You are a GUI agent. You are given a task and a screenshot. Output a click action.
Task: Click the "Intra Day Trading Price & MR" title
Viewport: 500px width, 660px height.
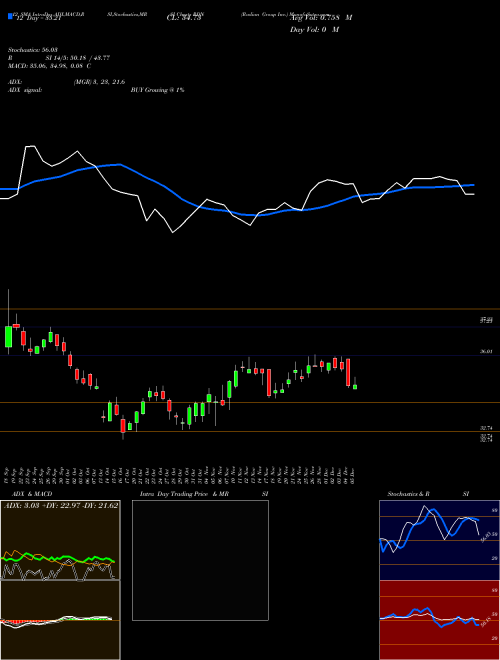tap(184, 494)
